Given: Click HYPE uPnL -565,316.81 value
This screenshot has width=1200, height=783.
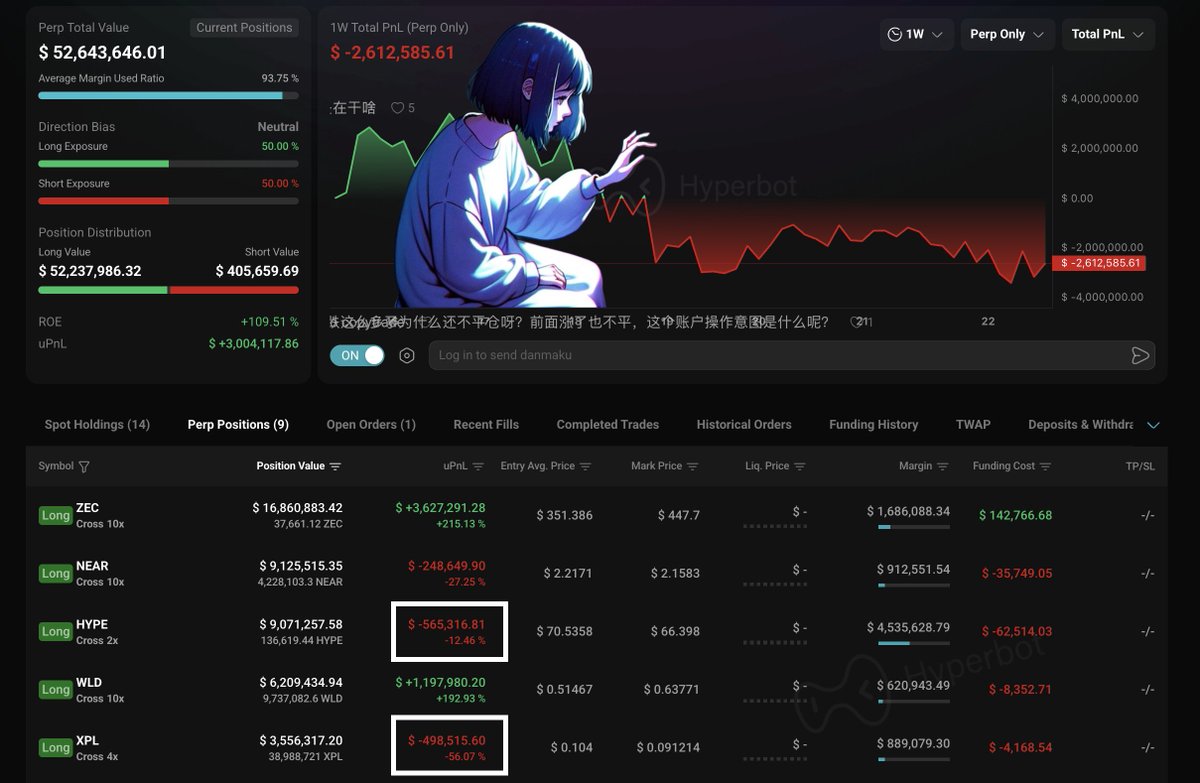Looking at the screenshot, I should pyautogui.click(x=447, y=624).
